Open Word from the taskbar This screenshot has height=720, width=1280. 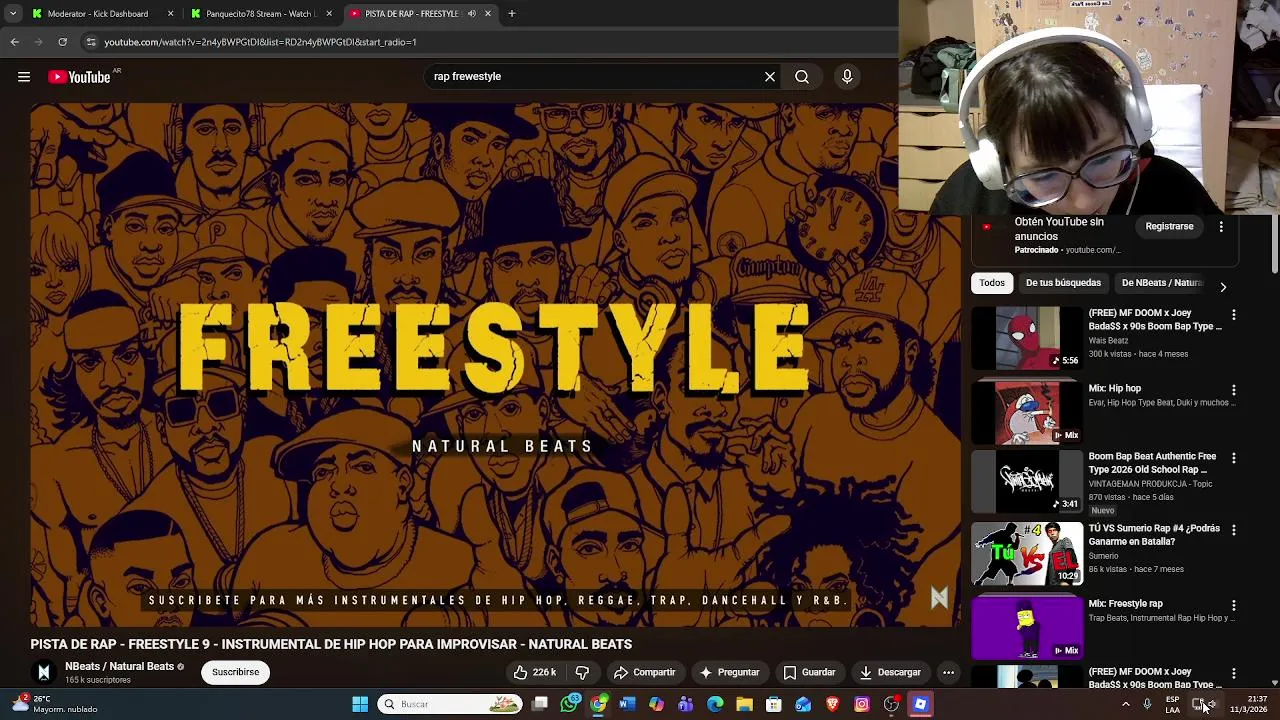click(x=627, y=705)
